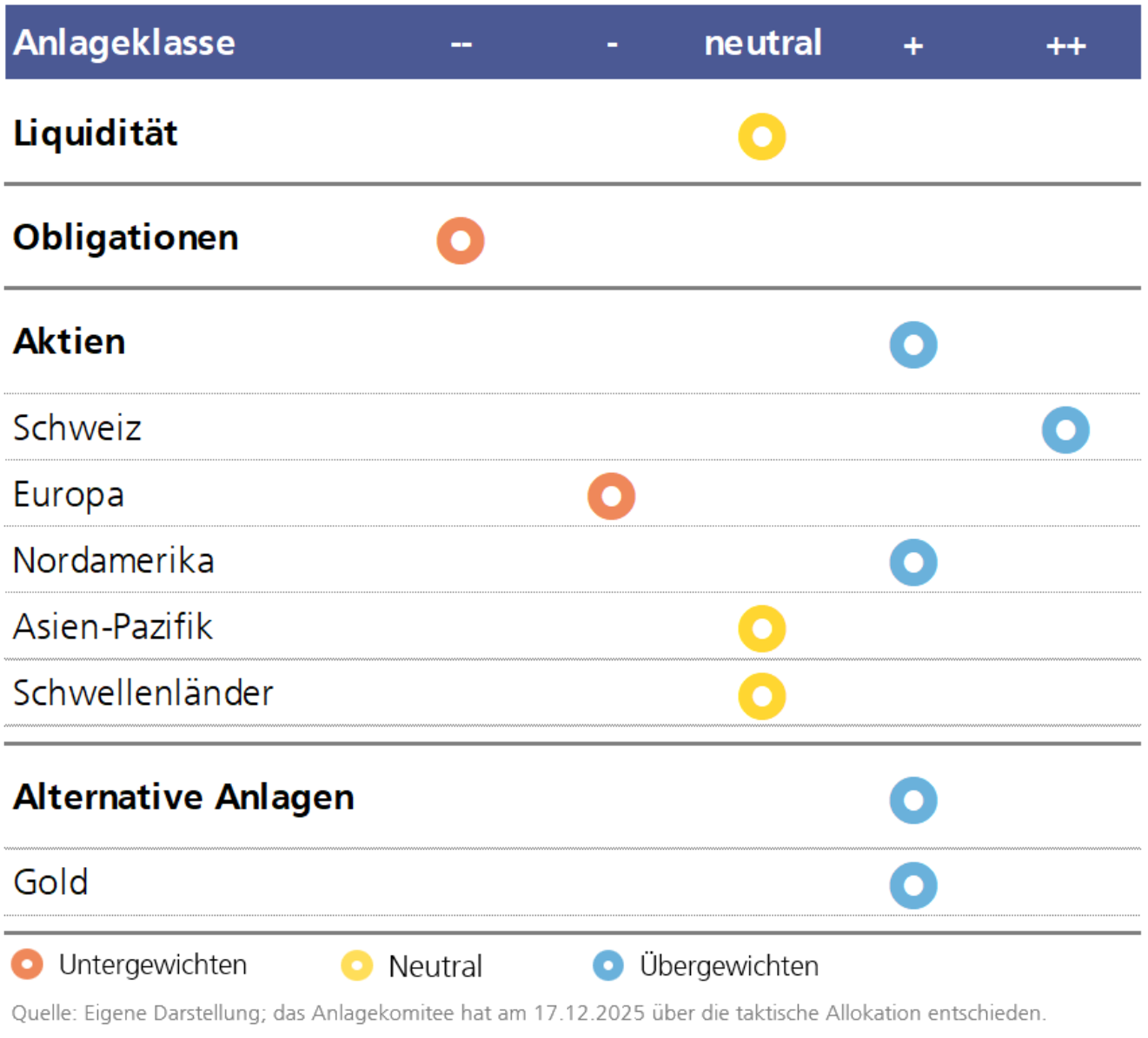Click the Anlageklasse column header
Screen dimensions: 1148x1038
point(124,43)
